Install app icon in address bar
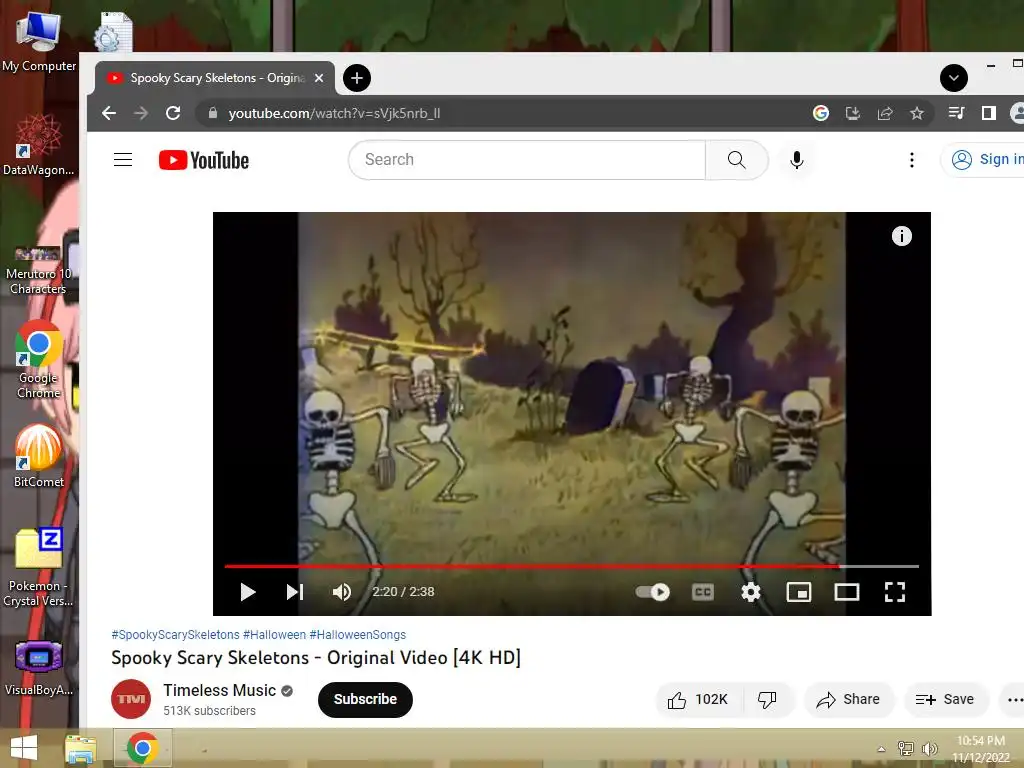Image resolution: width=1024 pixels, height=768 pixels. point(853,113)
